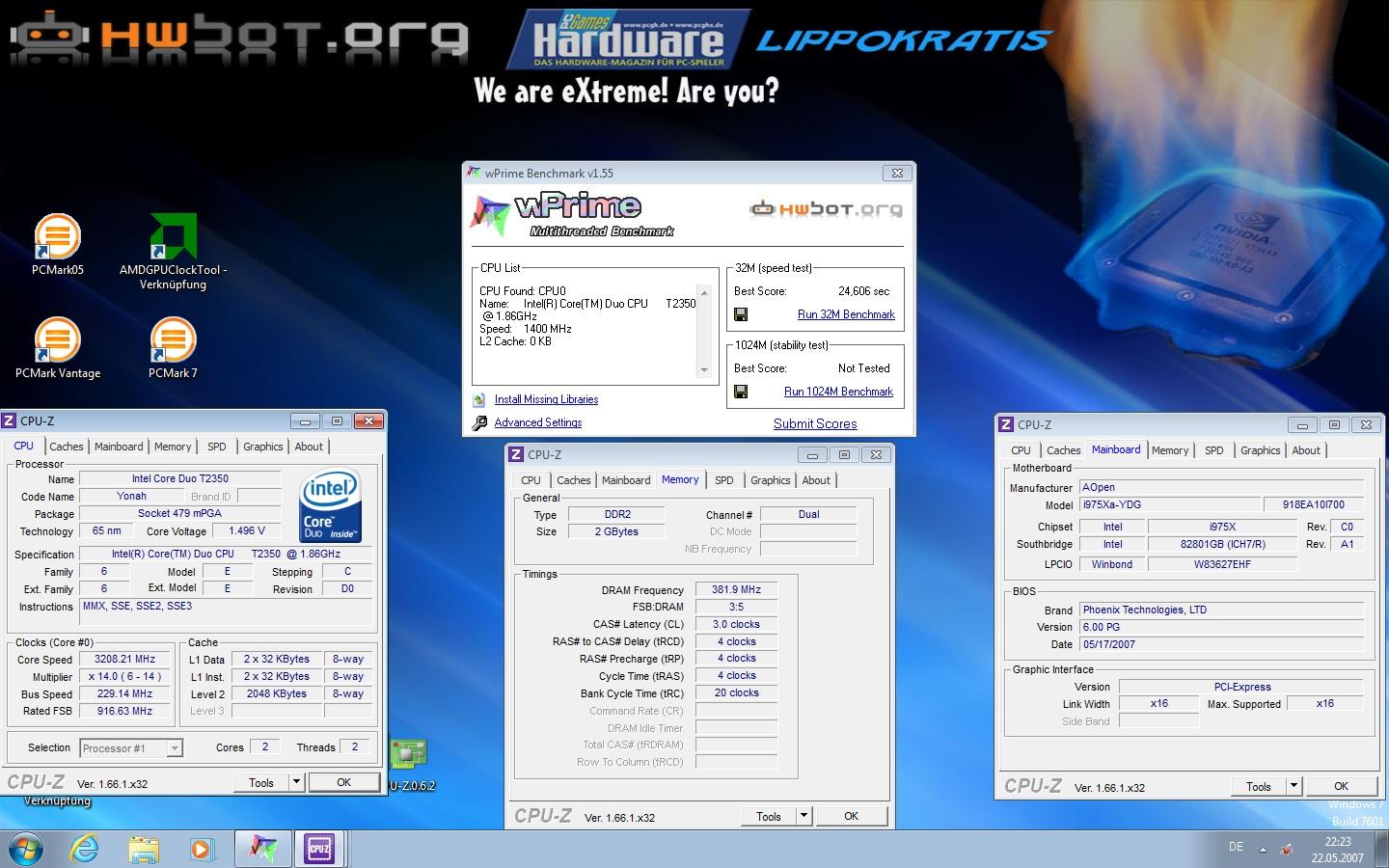This screenshot has height=868, width=1389.
Task: Click the BIOS date 05/17/2007
Action: click(1220, 644)
